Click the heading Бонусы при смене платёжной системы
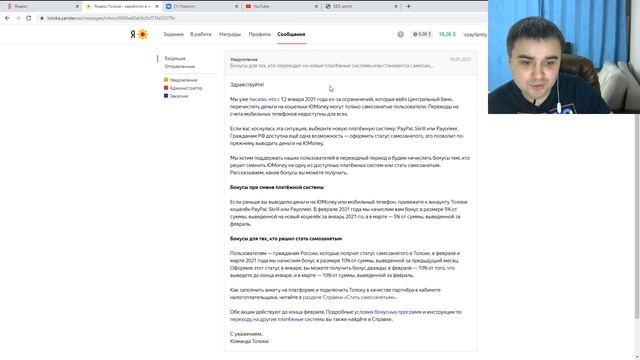 (x=277, y=187)
